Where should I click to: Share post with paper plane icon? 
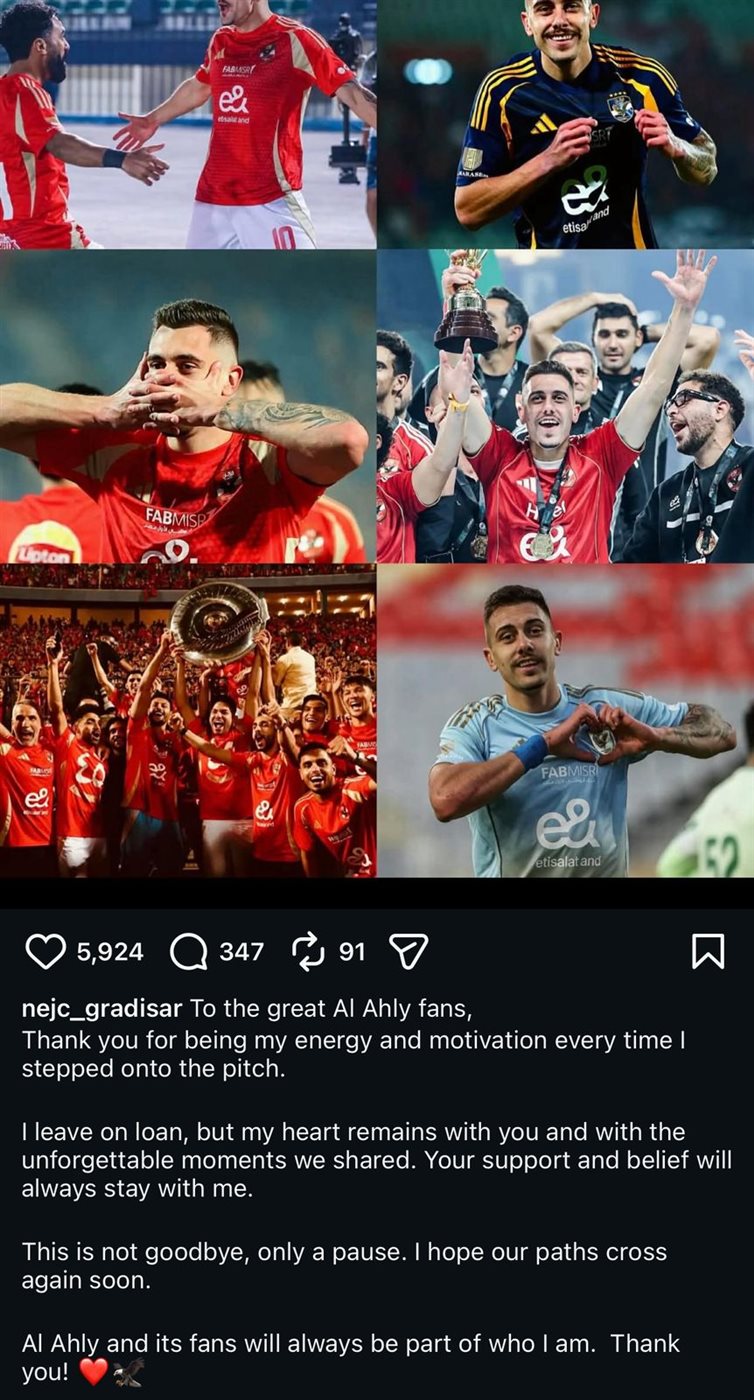(407, 951)
